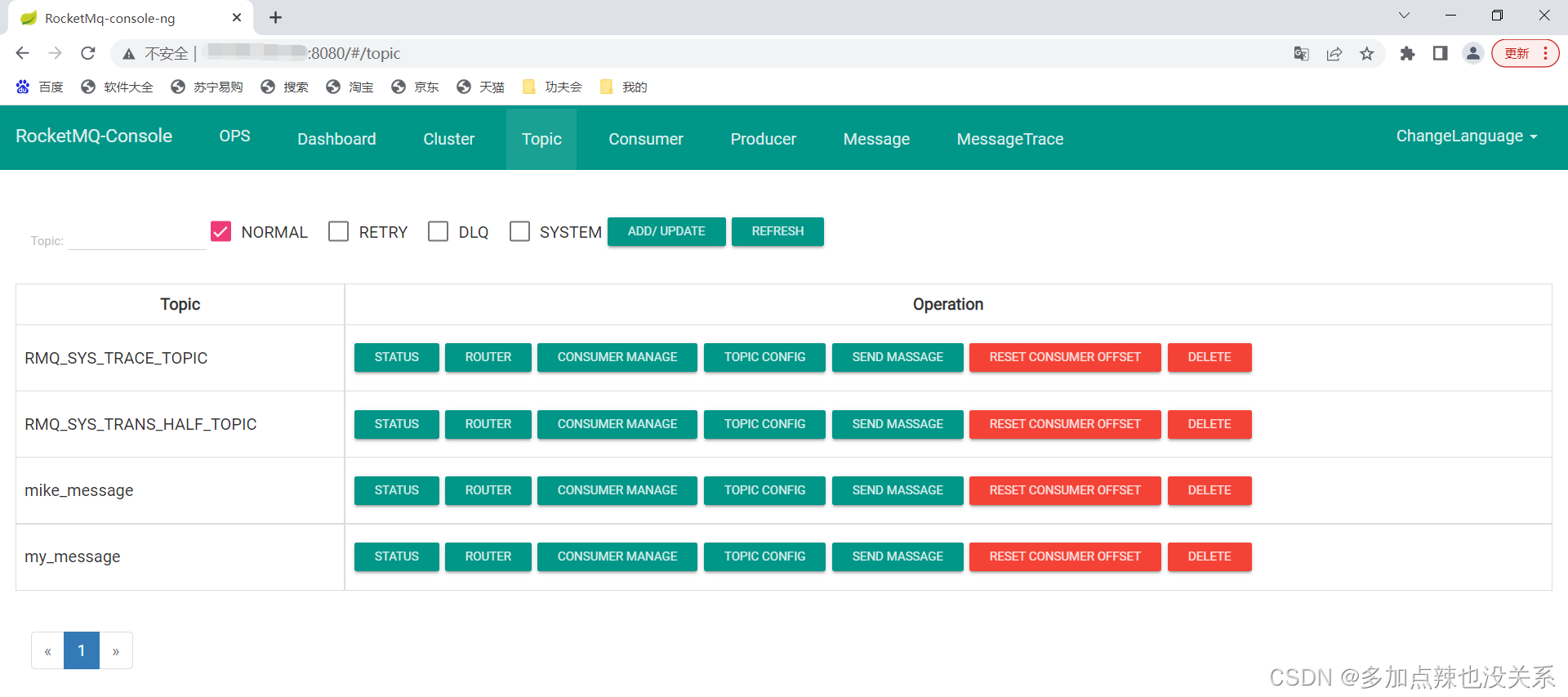Go forward with the browser forward arrow
Image resolution: width=1568 pixels, height=697 pixels.
point(55,53)
